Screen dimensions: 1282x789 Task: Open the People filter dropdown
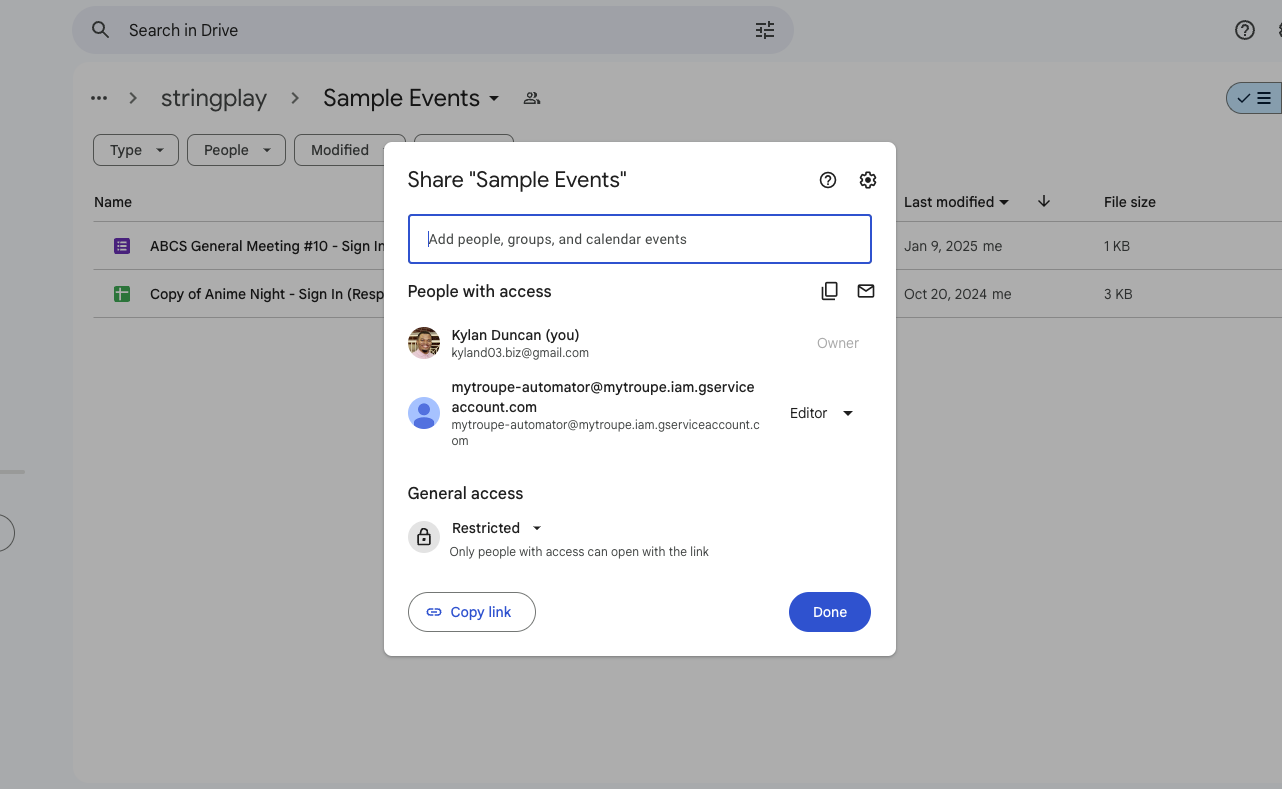click(236, 150)
